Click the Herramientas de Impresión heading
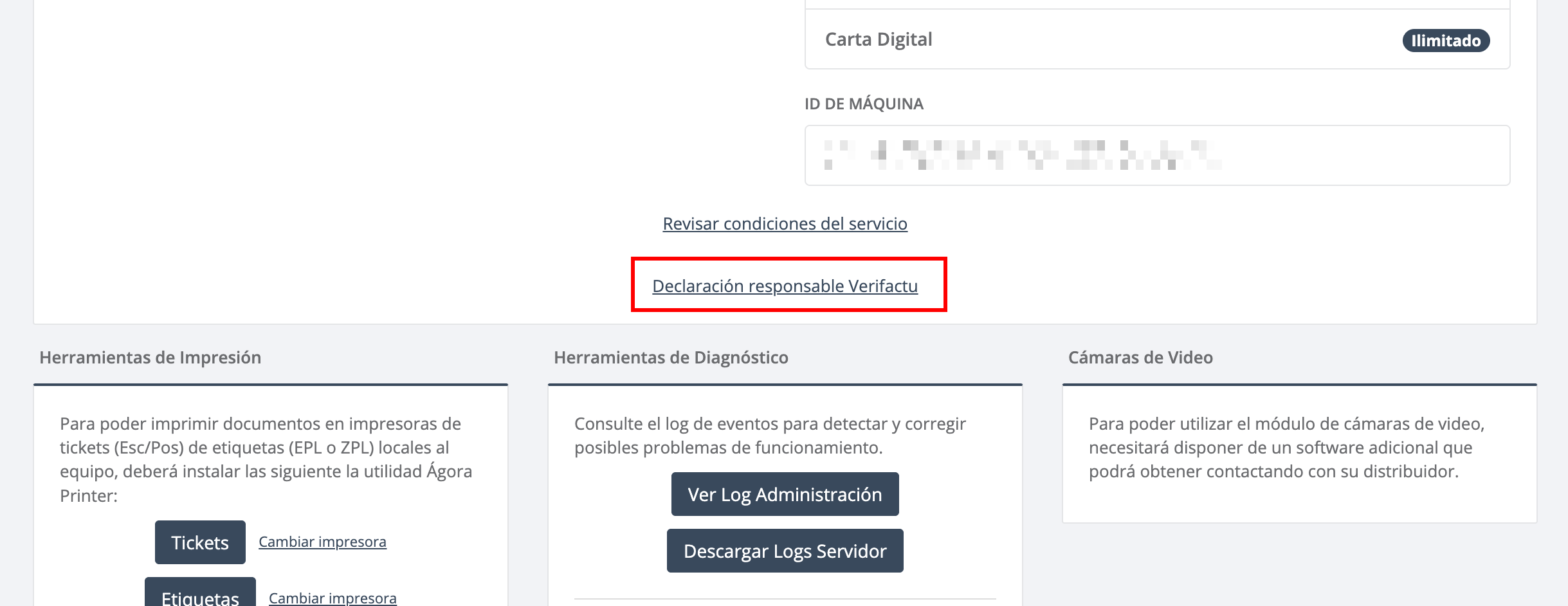Viewport: 1568px width, 606px height. click(x=150, y=358)
